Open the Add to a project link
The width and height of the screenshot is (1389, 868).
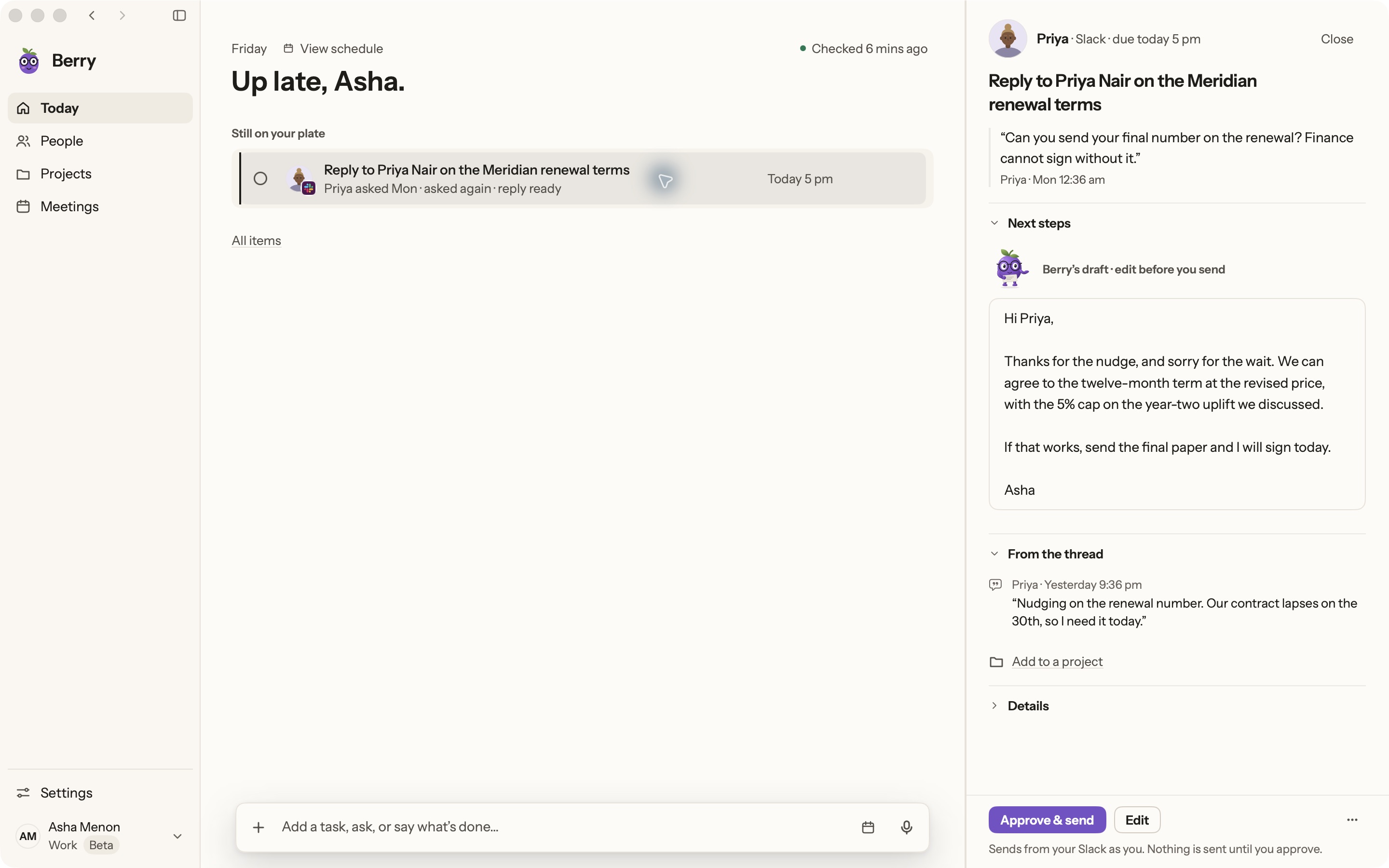tap(1057, 661)
